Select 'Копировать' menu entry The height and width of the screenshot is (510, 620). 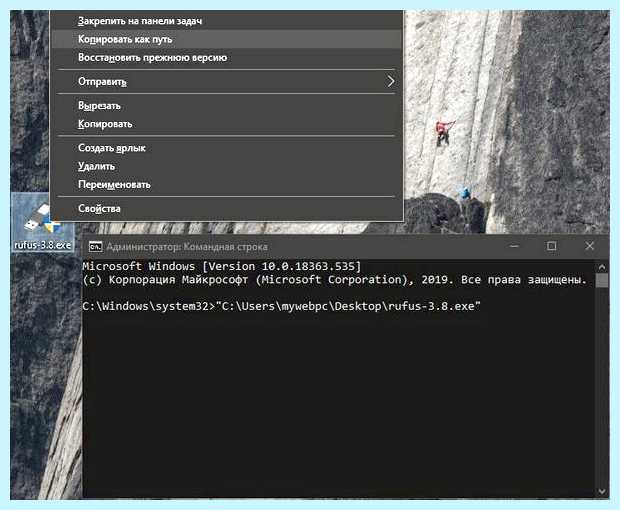click(x=227, y=124)
